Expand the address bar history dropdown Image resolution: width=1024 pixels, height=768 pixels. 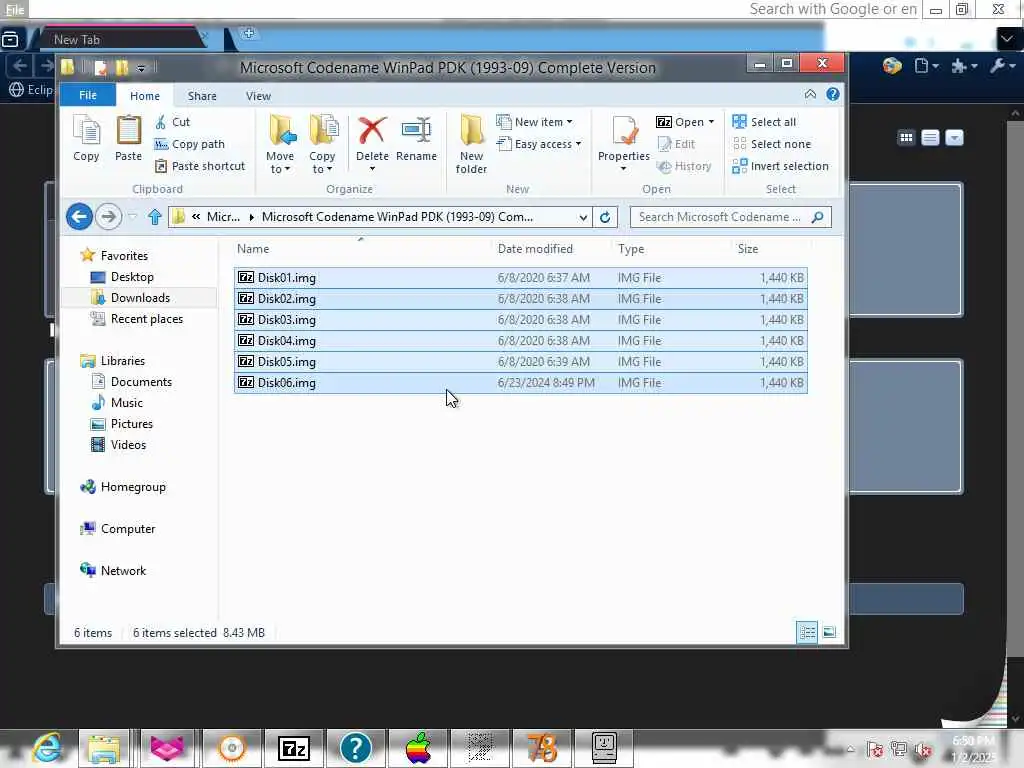583,217
